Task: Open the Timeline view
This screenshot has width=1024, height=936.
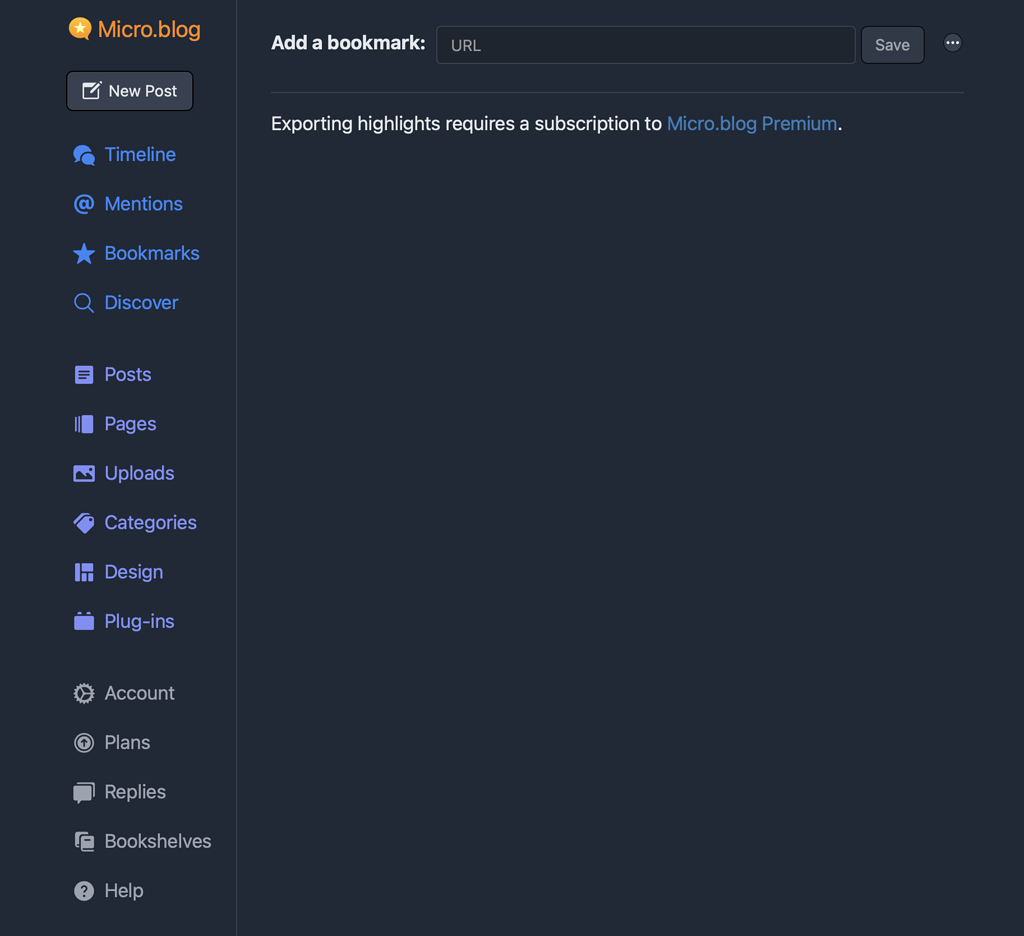Action: pyautogui.click(x=140, y=154)
